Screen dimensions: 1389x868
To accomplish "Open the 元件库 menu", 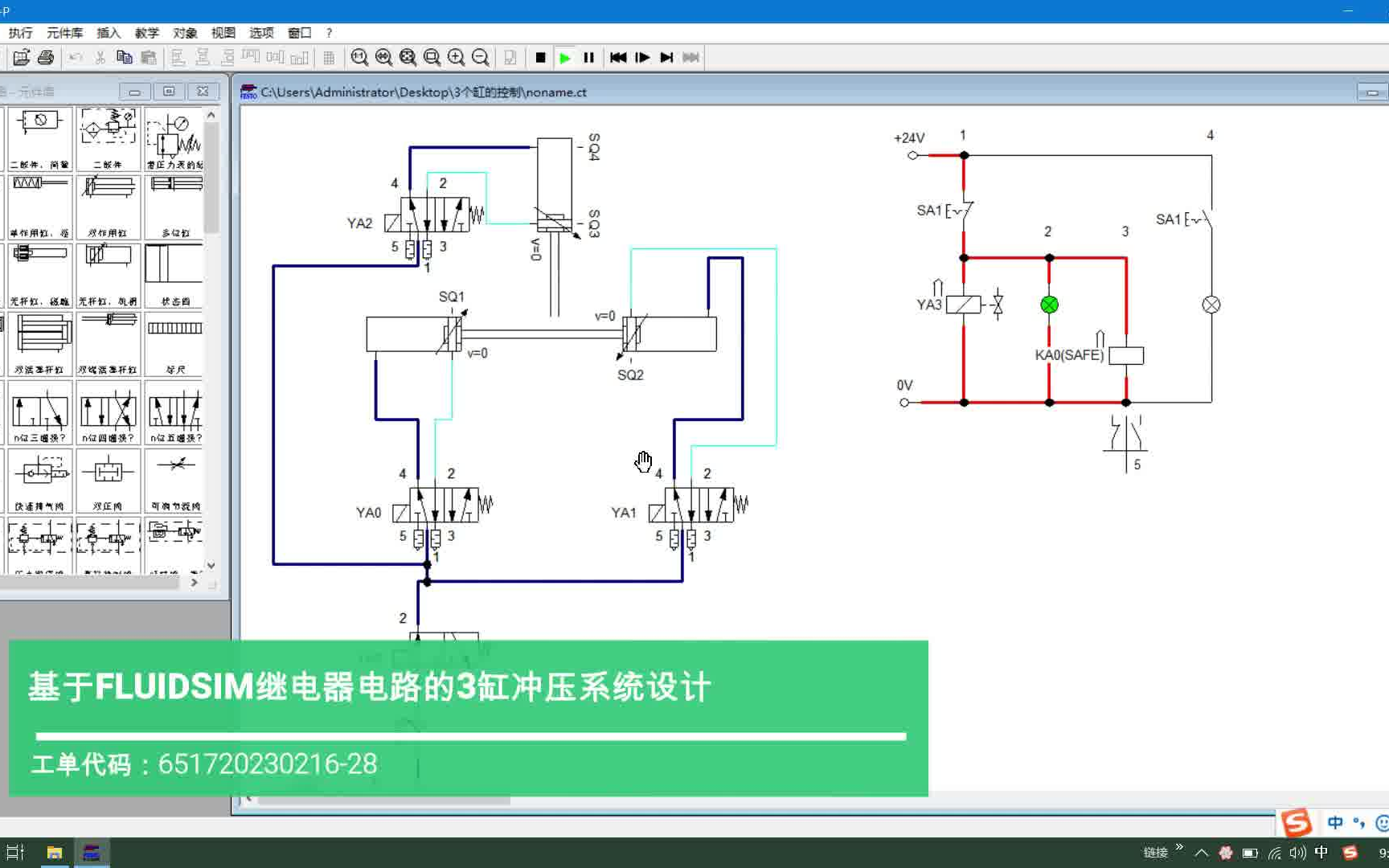I will point(64,33).
